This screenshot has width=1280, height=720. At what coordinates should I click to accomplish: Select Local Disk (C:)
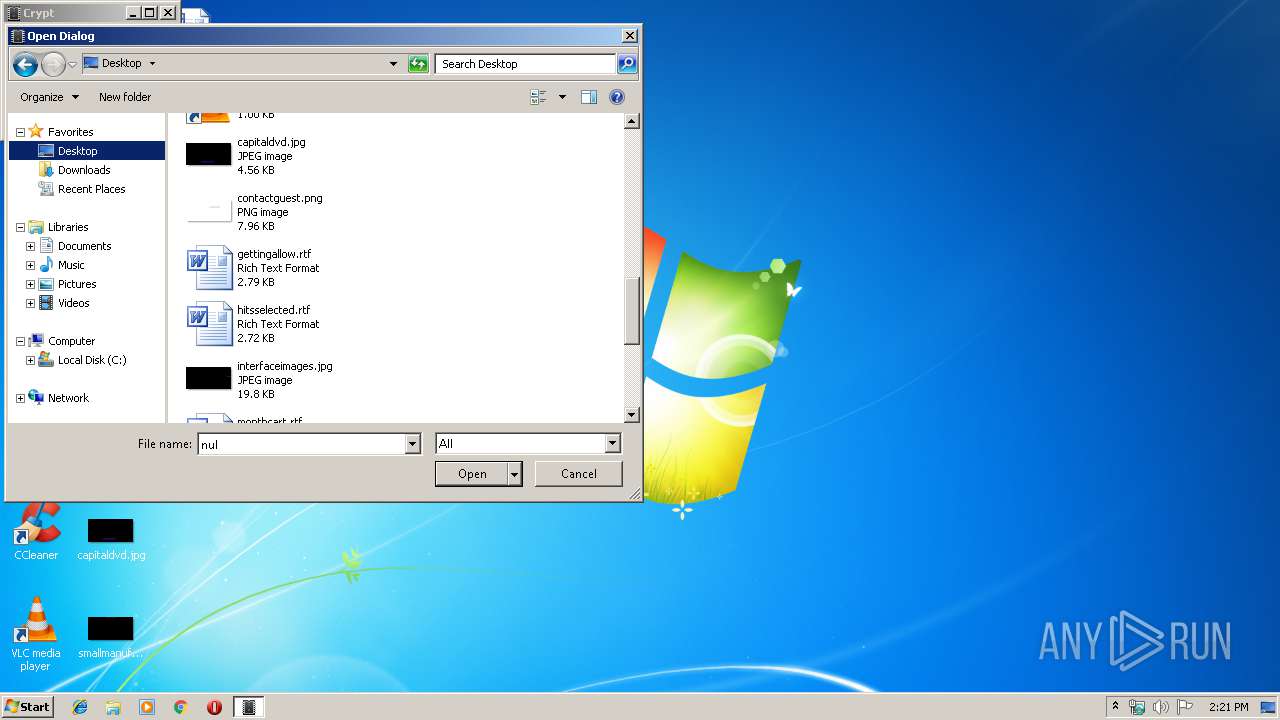click(92, 360)
